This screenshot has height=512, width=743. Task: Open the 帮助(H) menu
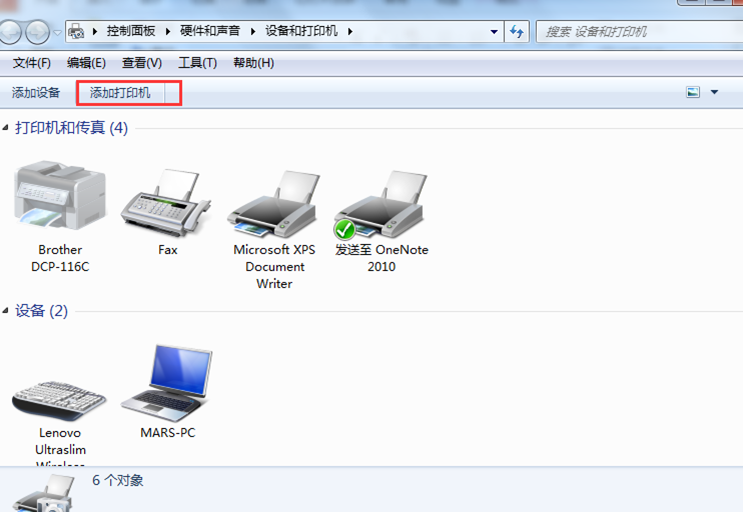pyautogui.click(x=254, y=63)
